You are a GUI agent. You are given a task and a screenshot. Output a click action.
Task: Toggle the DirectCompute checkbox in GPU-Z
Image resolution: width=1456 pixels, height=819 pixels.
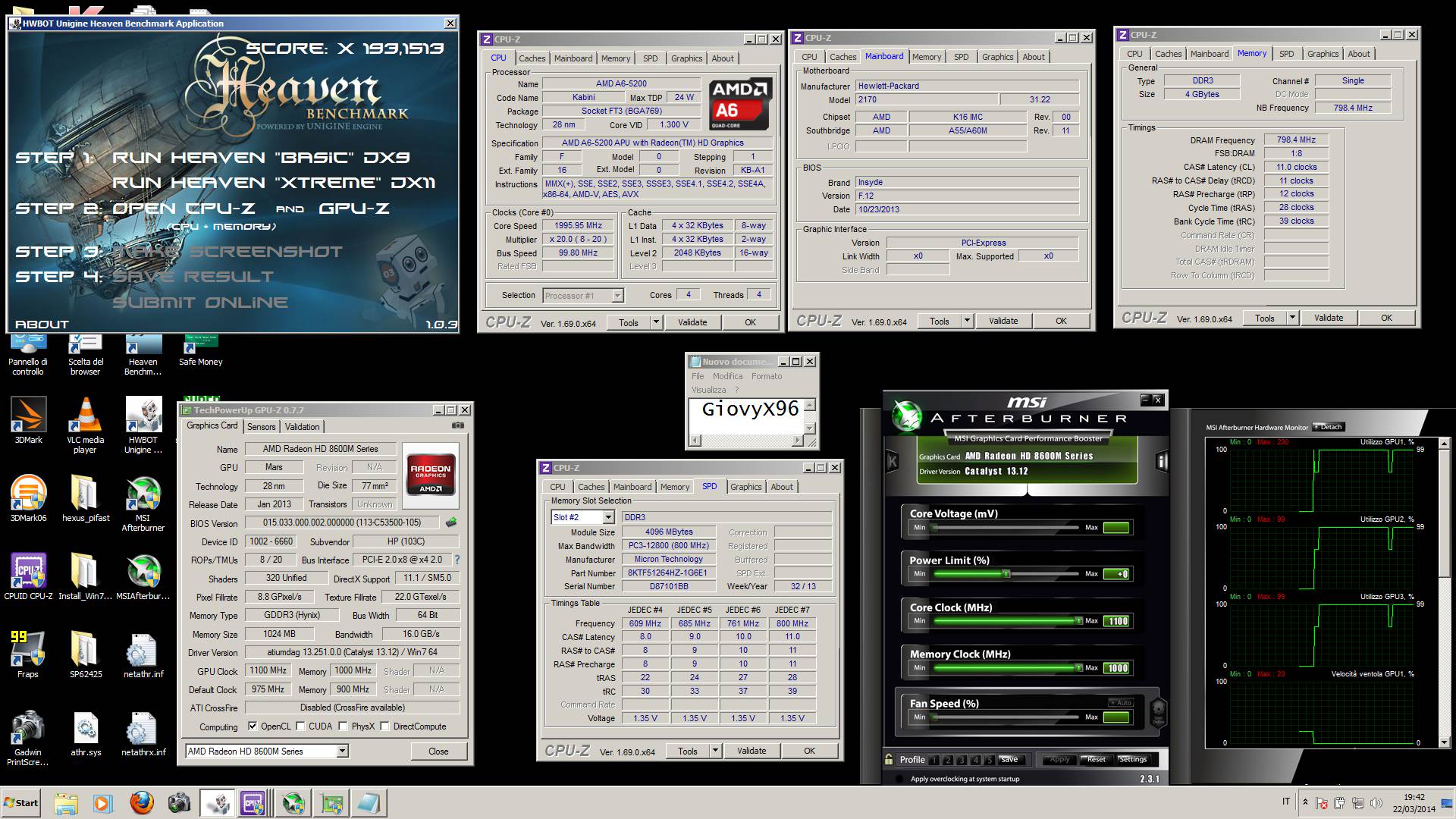point(385,726)
